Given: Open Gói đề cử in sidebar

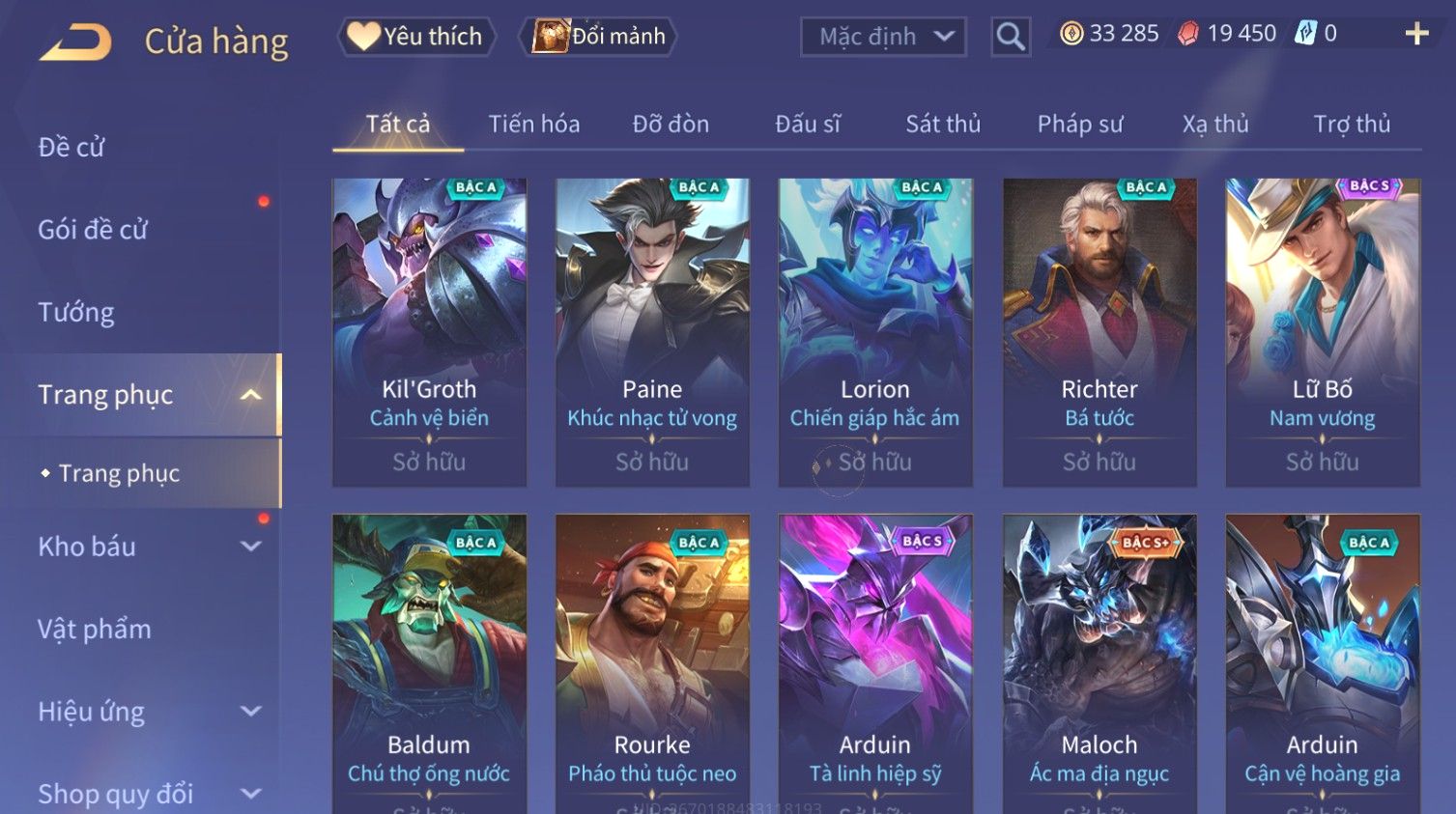Looking at the screenshot, I should pos(93,230).
